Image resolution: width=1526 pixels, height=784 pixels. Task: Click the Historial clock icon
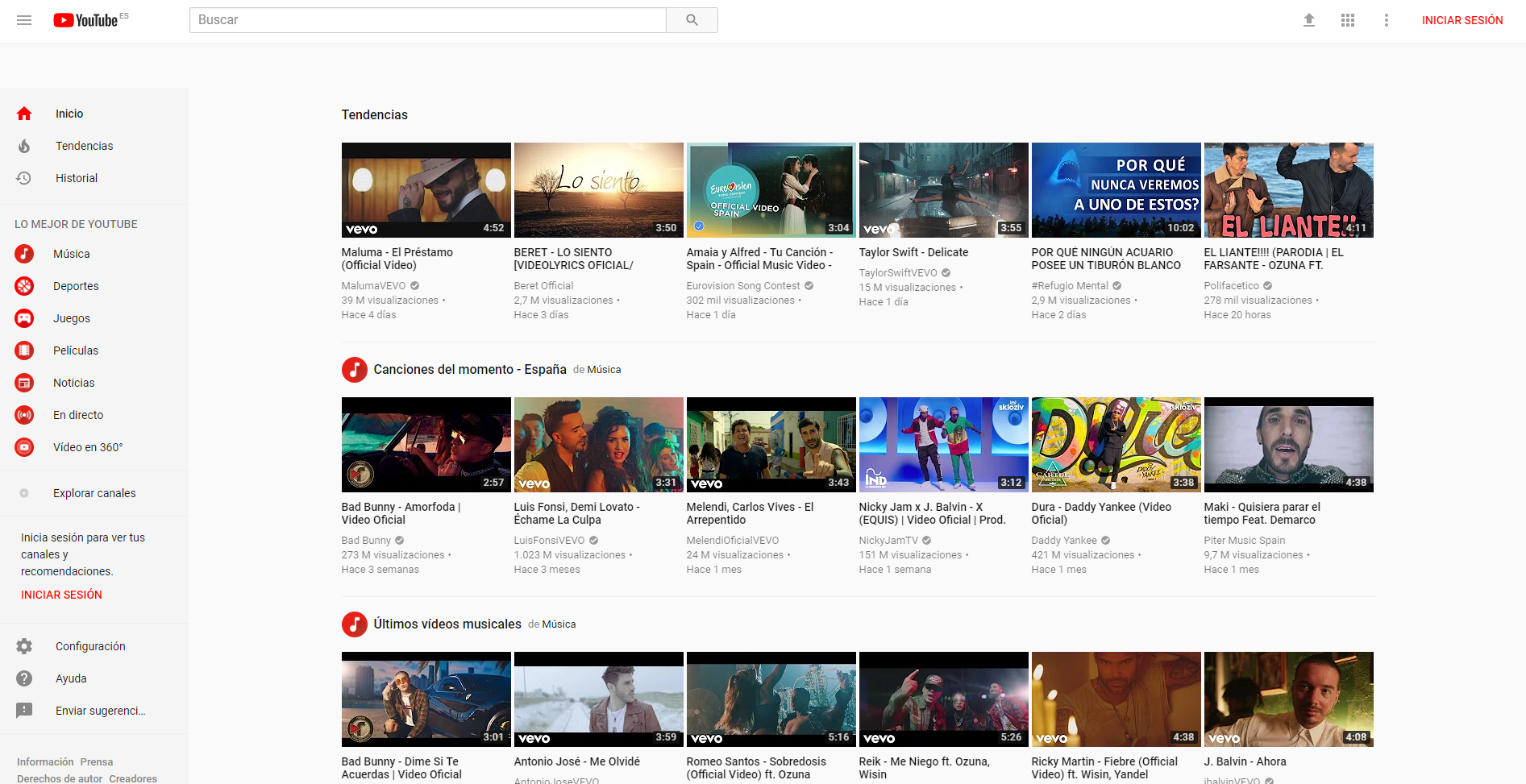point(24,178)
